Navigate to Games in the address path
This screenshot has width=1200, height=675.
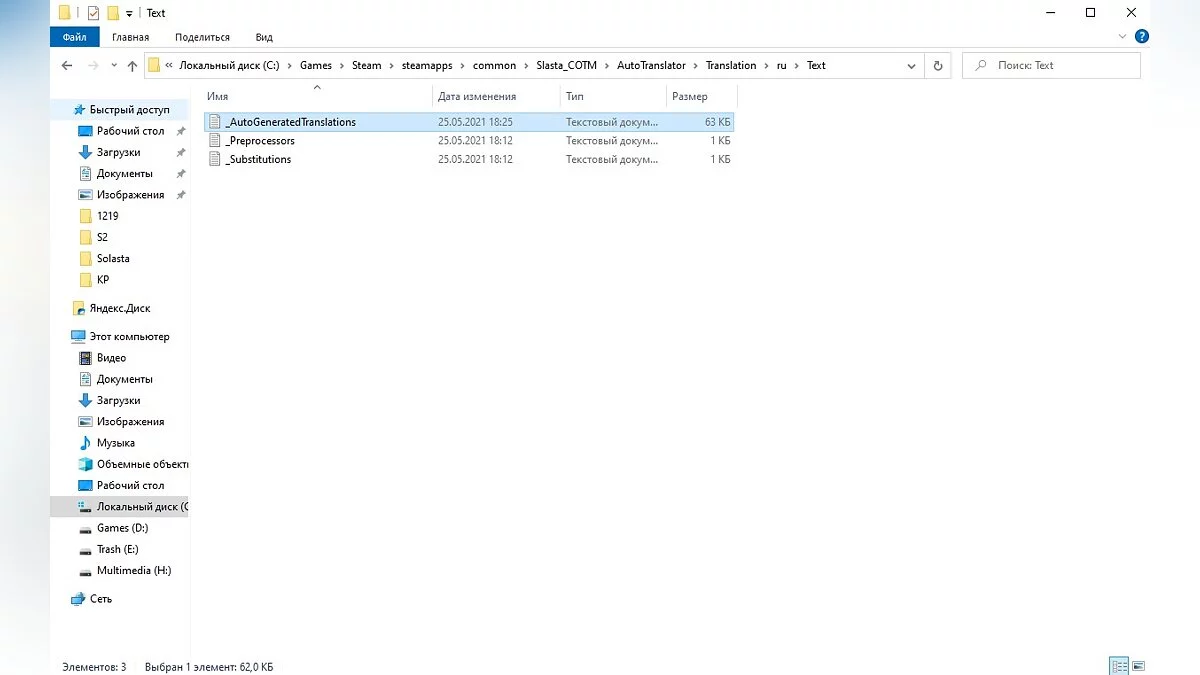(x=315, y=65)
